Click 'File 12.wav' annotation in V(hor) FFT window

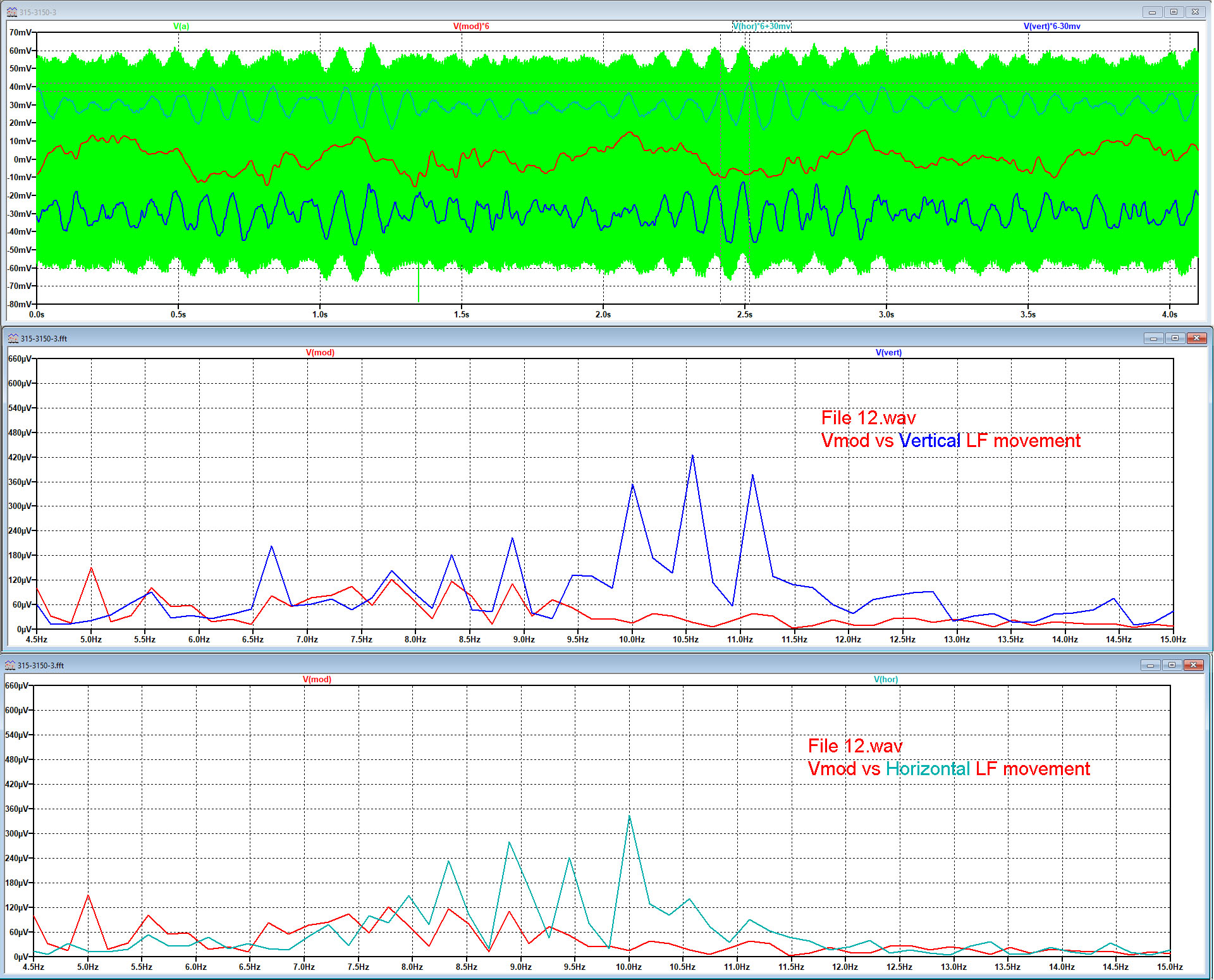point(855,746)
